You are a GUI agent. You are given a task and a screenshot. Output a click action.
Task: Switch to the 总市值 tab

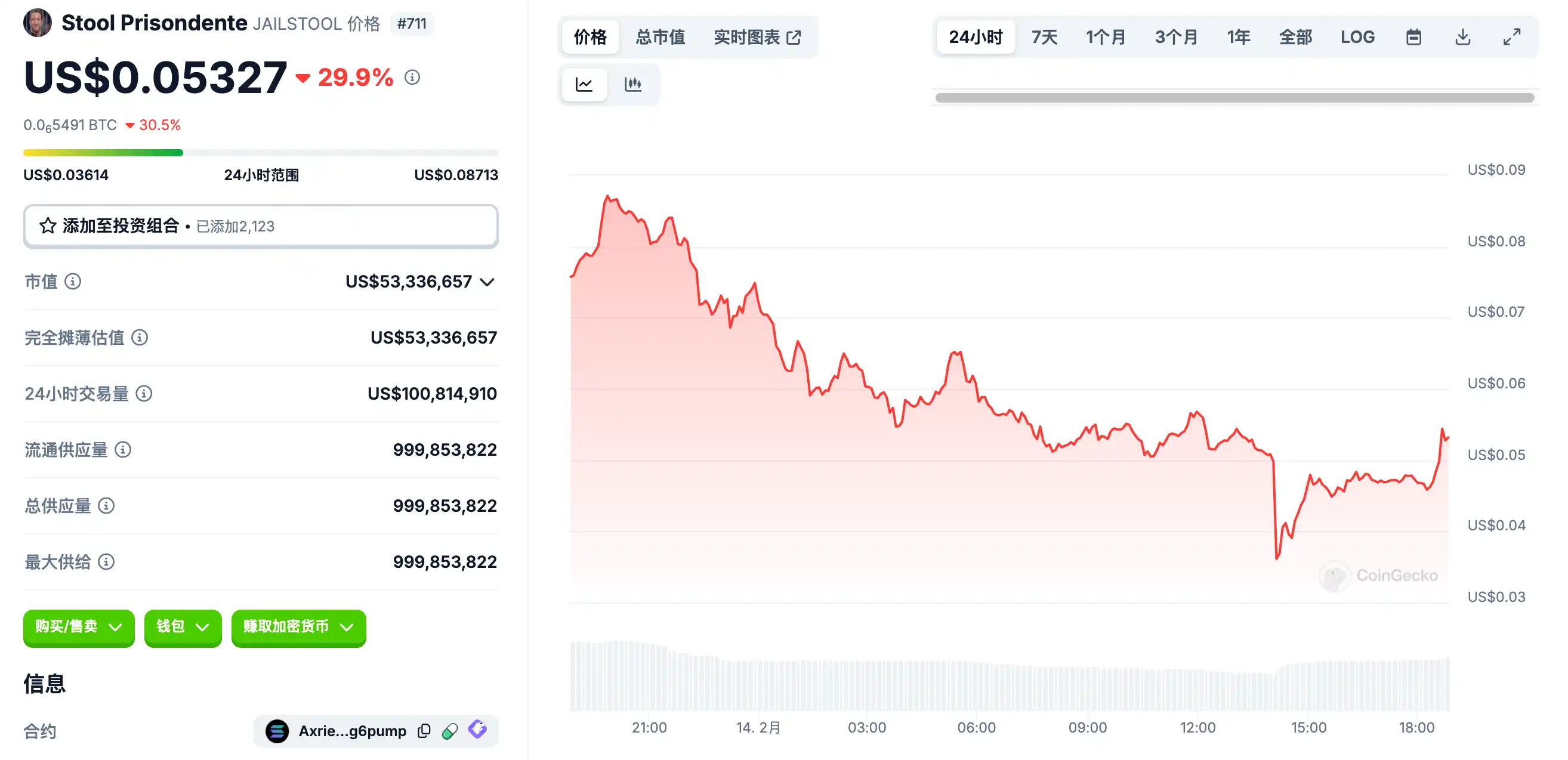[660, 37]
